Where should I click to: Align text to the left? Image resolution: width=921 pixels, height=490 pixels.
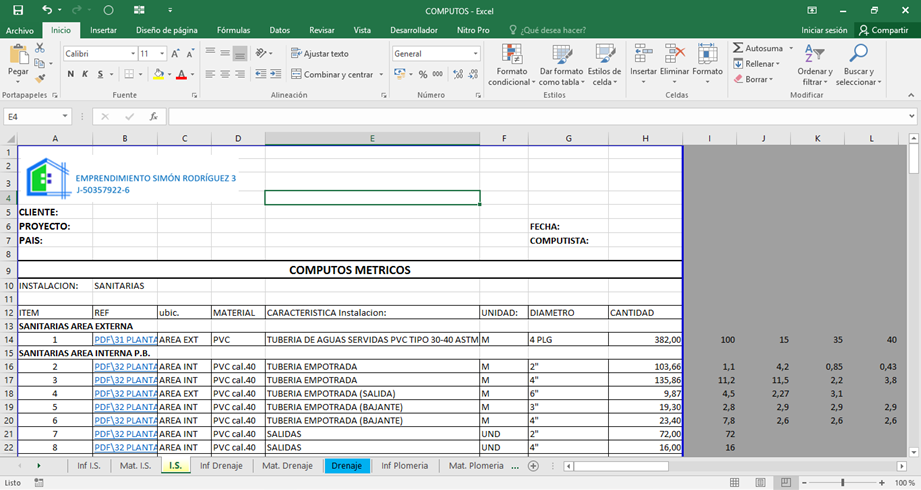pyautogui.click(x=210, y=74)
